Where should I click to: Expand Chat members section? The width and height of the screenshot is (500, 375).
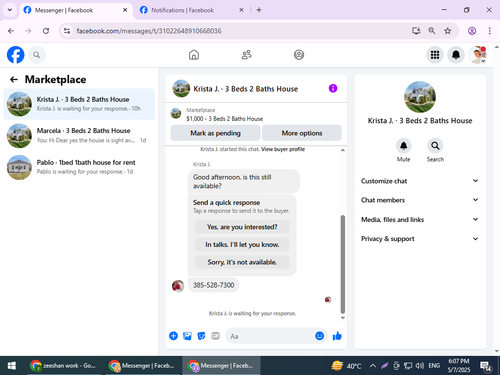click(420, 200)
